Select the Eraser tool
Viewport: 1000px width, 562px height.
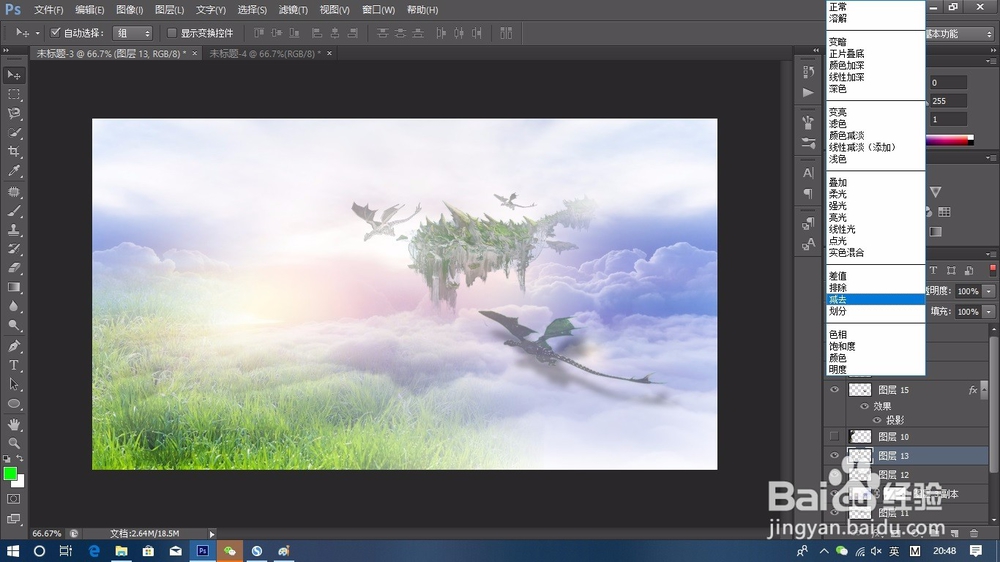pyautogui.click(x=13, y=268)
